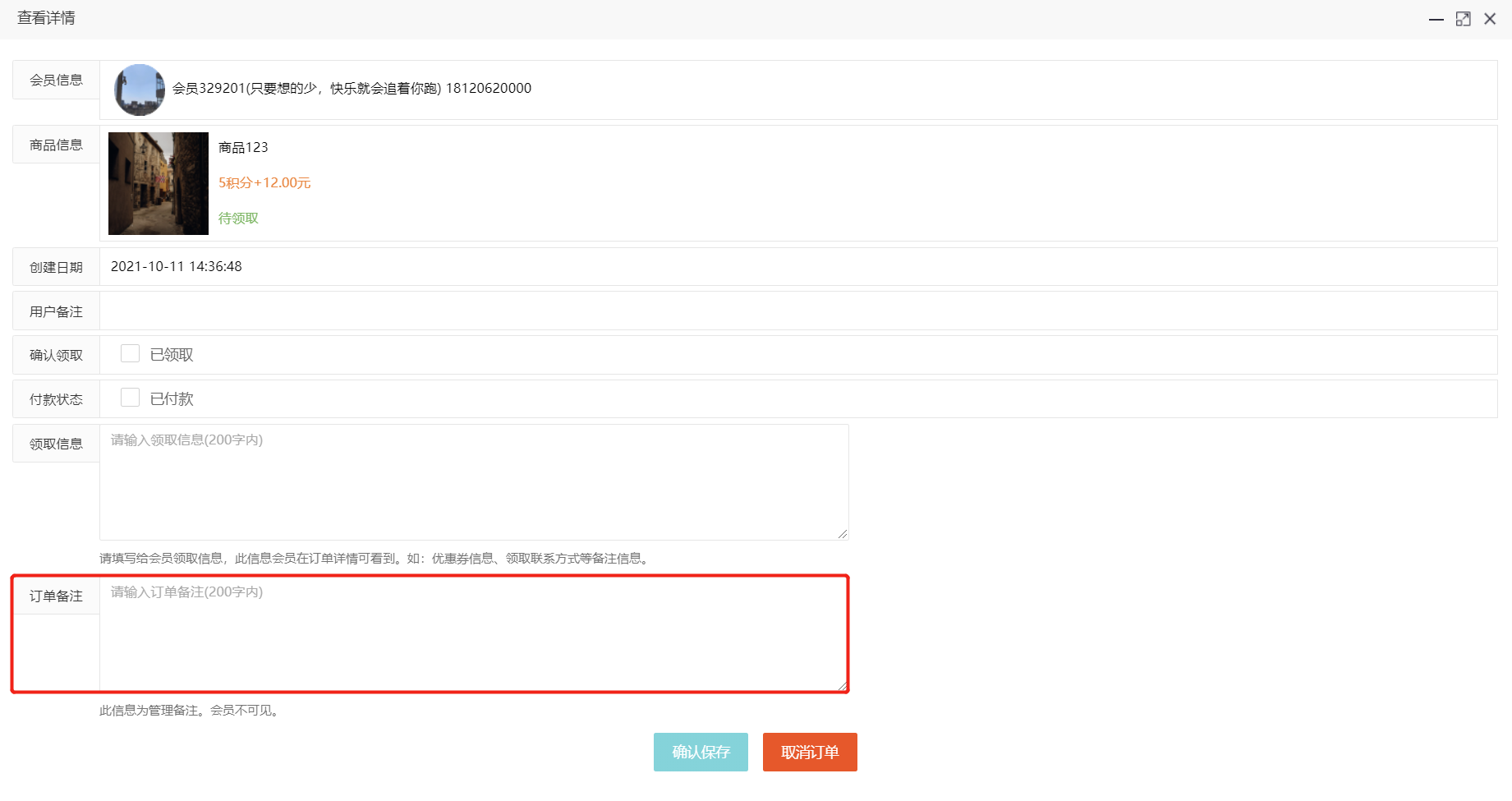
Task: Open the 商品123 product thumbnail
Action: [x=159, y=183]
